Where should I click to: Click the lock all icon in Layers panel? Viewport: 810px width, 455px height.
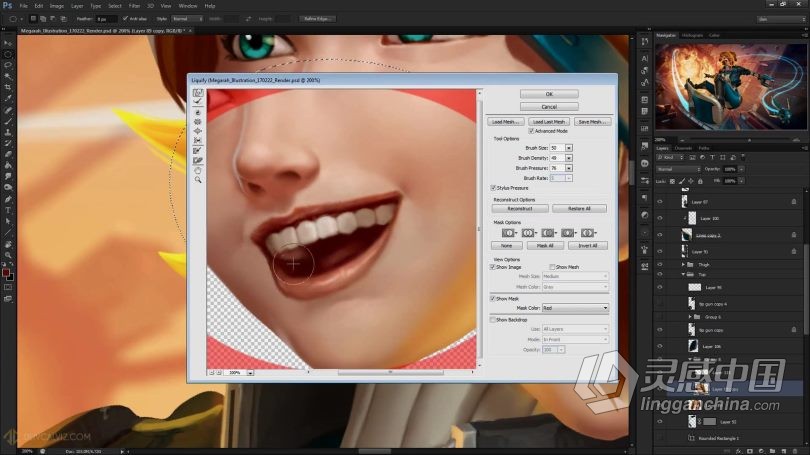[x=700, y=181]
